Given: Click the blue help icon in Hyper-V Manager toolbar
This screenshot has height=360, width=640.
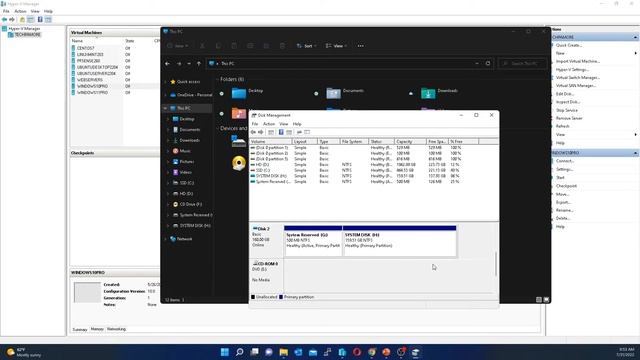Looking at the screenshot, I should coord(40,20).
